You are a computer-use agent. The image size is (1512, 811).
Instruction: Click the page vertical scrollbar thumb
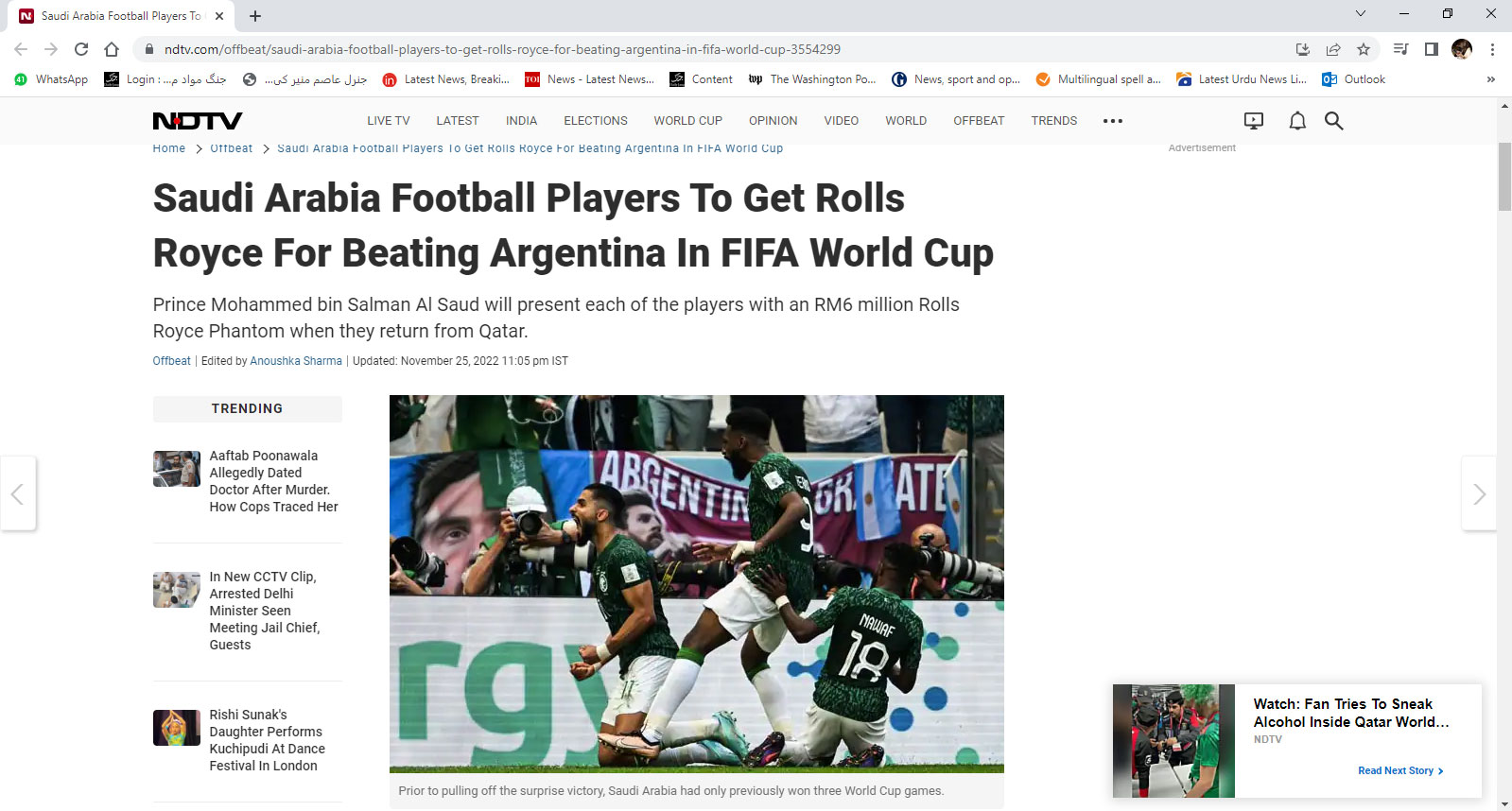point(1504,177)
